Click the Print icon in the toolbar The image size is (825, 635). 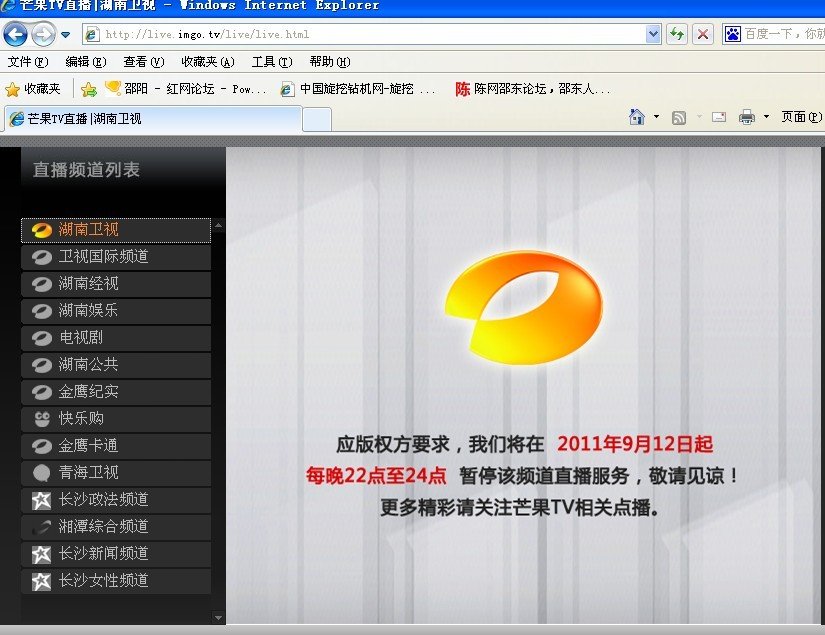(747, 117)
